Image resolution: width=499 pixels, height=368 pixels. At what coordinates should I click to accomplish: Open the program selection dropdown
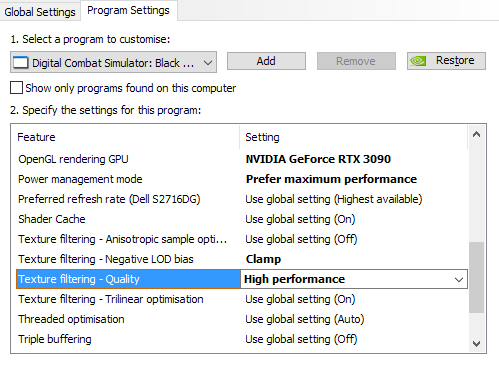click(x=113, y=62)
